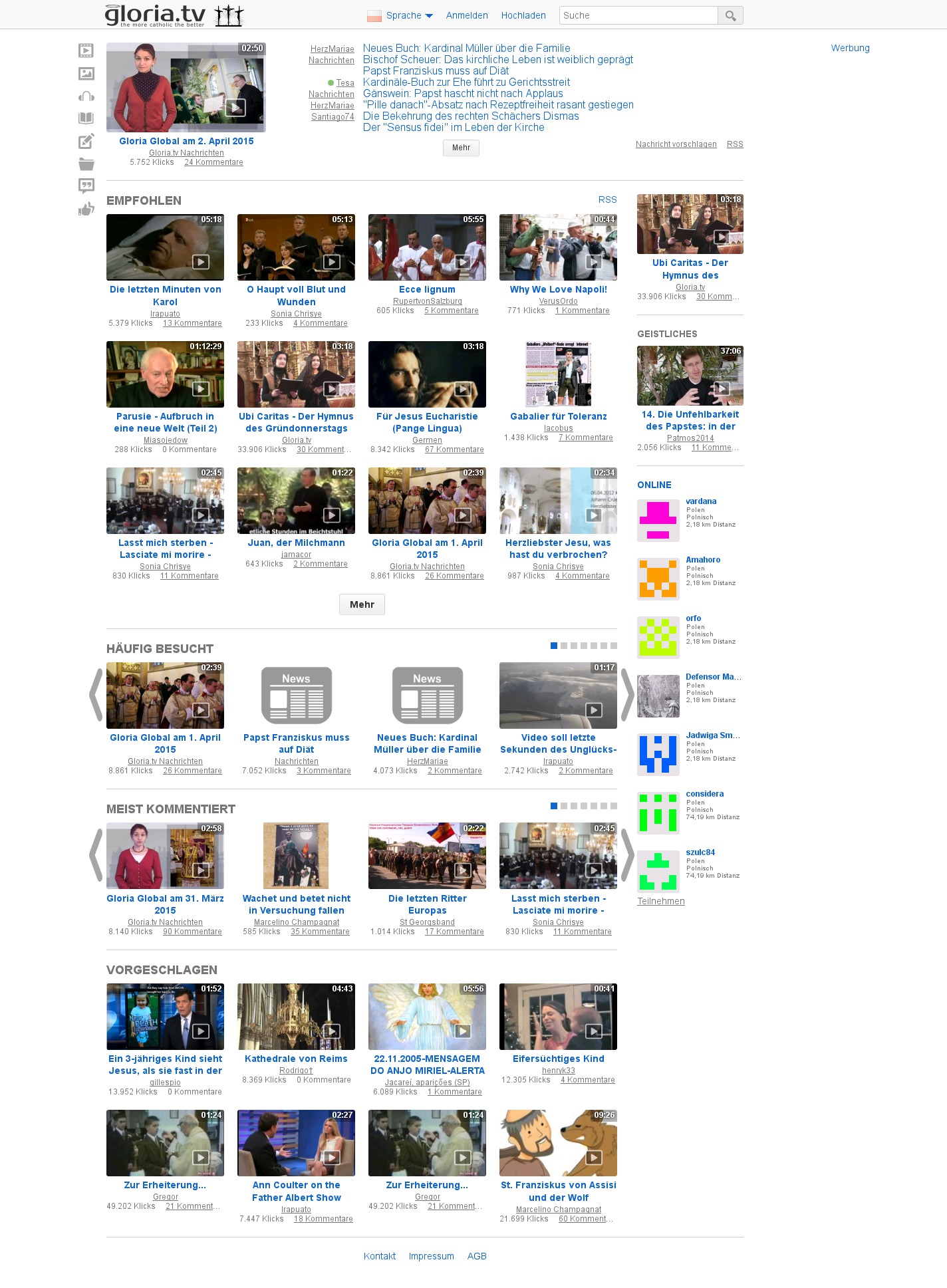The image size is (947, 1288).
Task: Open the '24 Kommentare' link under Gloria Global
Action: point(213,162)
